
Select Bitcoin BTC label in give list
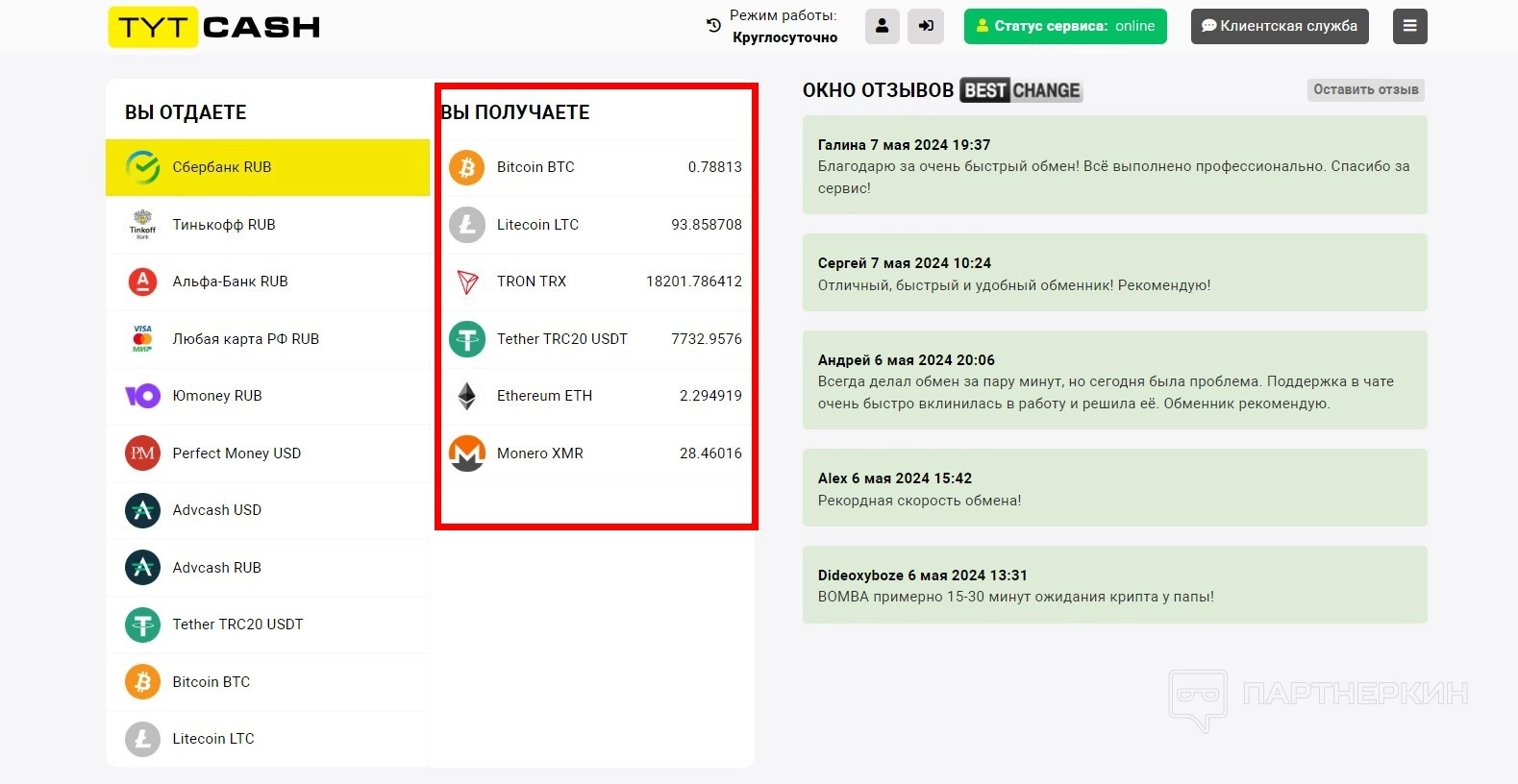pos(212,681)
